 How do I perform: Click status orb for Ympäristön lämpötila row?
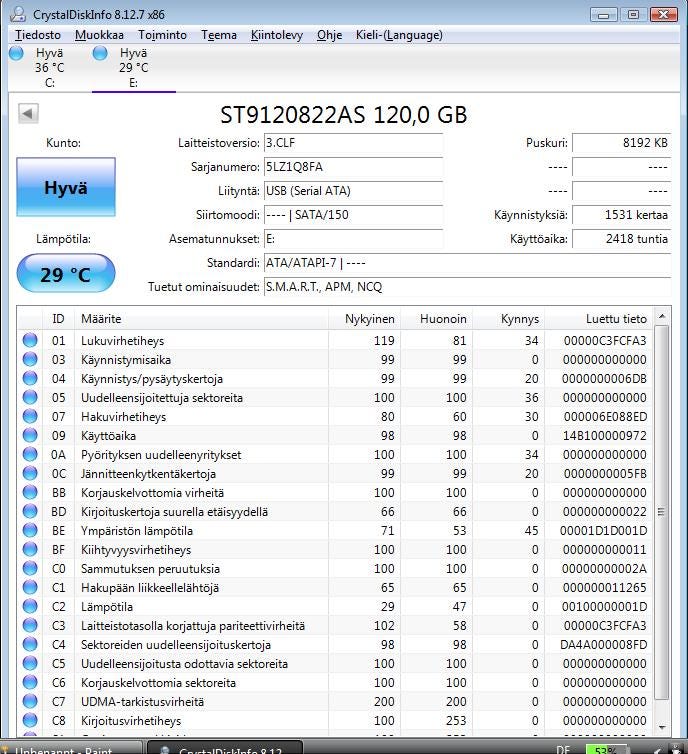(x=30, y=530)
